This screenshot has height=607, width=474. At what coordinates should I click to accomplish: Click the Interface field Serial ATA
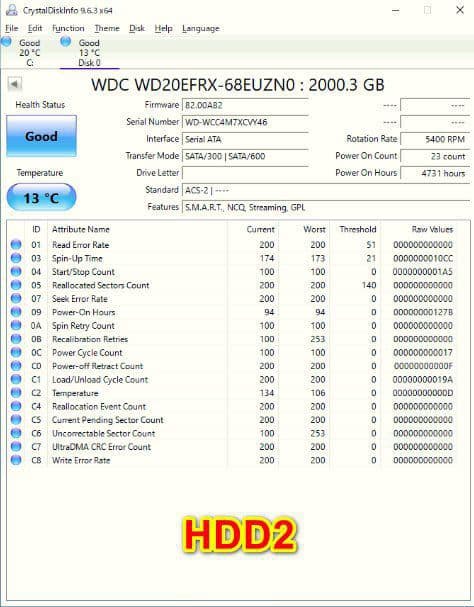coord(245,139)
